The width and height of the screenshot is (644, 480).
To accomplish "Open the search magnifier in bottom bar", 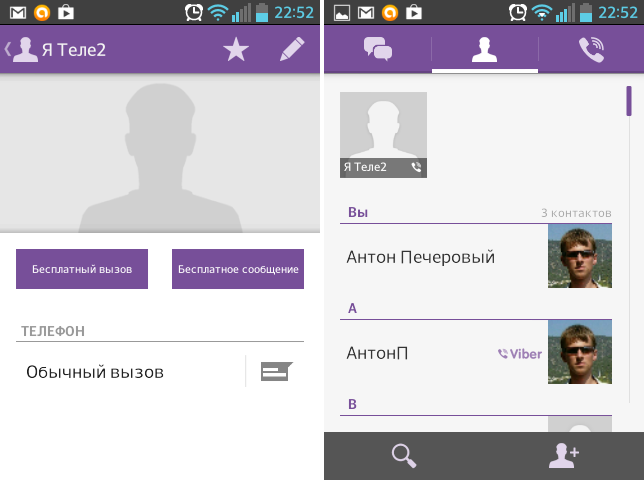I will coord(403,456).
